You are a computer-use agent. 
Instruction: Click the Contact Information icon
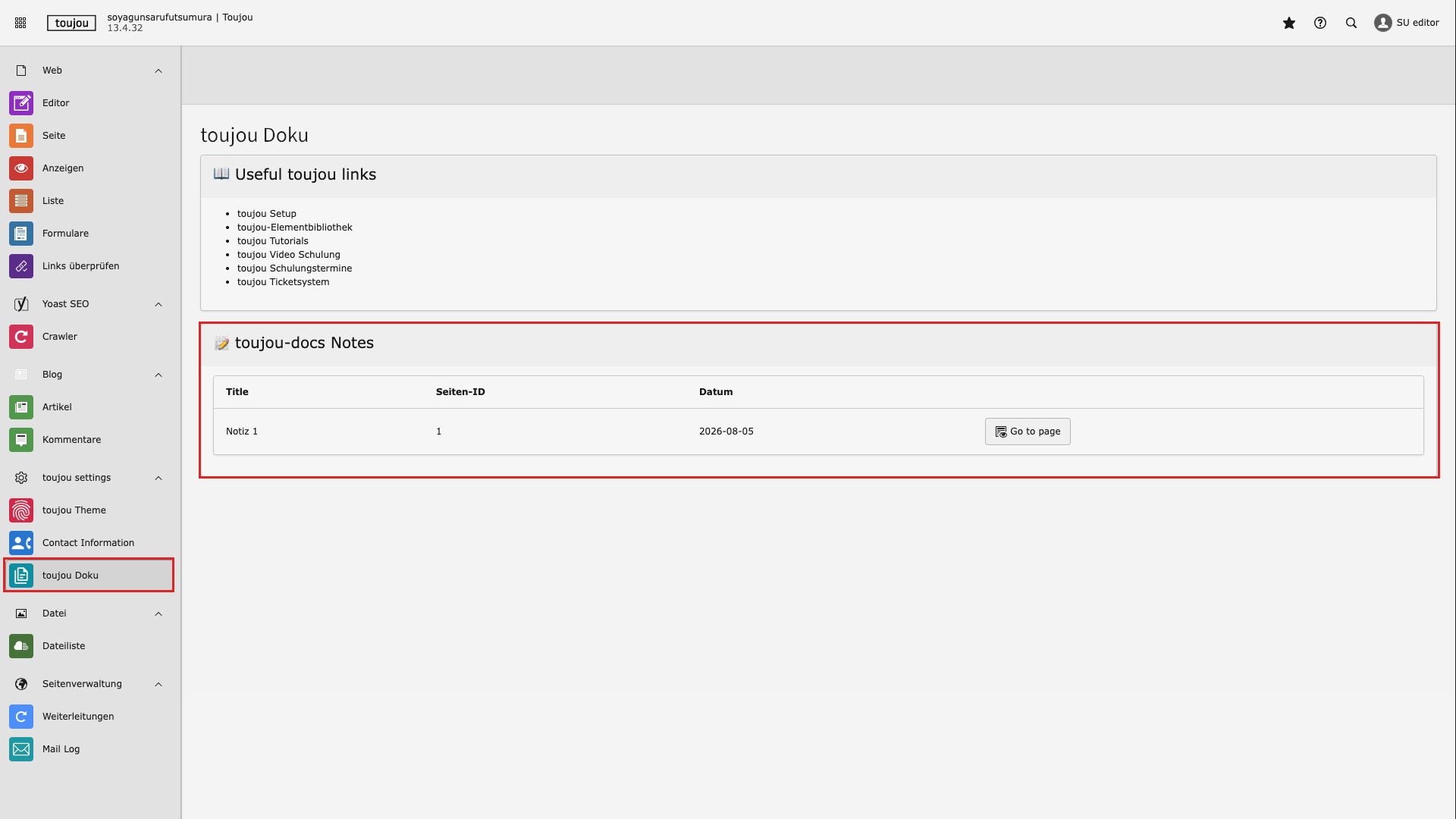(21, 543)
